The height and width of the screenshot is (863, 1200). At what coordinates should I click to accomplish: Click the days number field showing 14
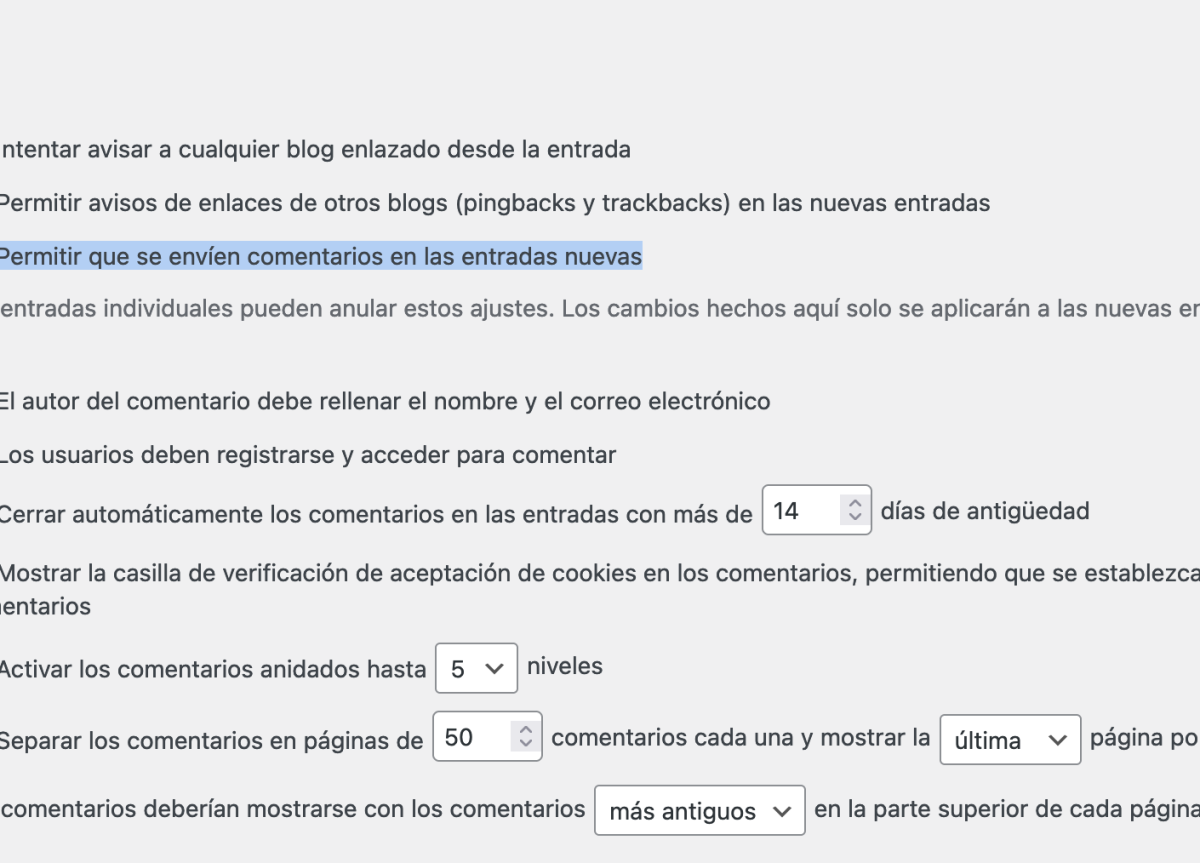(816, 511)
